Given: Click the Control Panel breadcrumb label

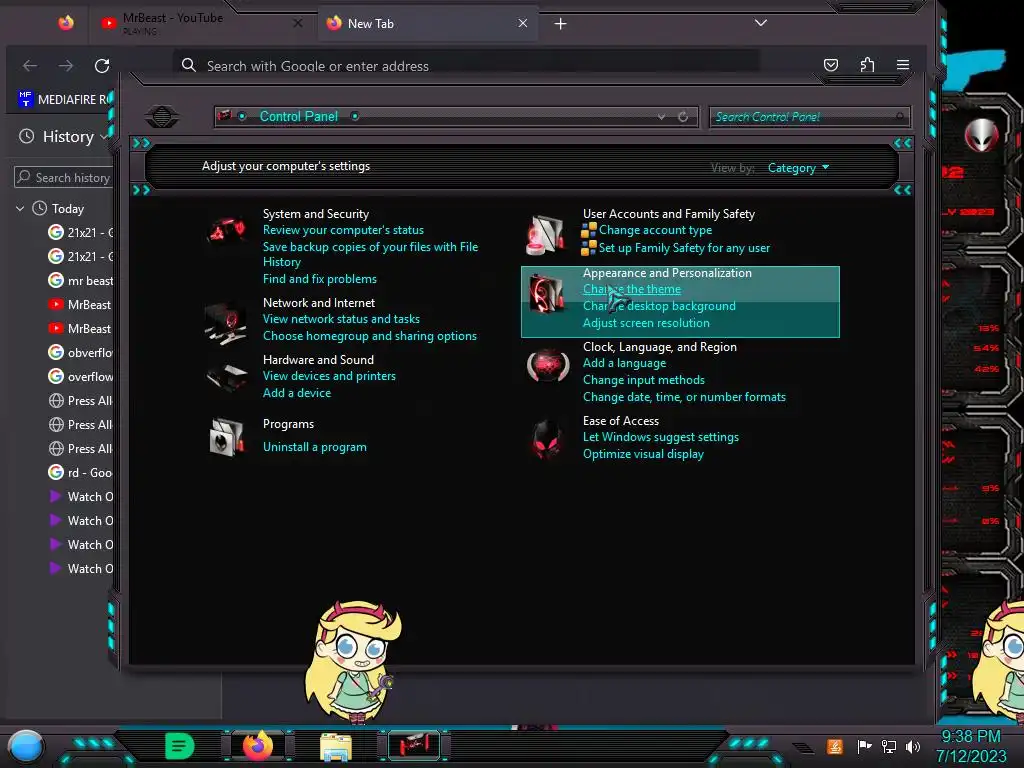Looking at the screenshot, I should click(x=298, y=116).
